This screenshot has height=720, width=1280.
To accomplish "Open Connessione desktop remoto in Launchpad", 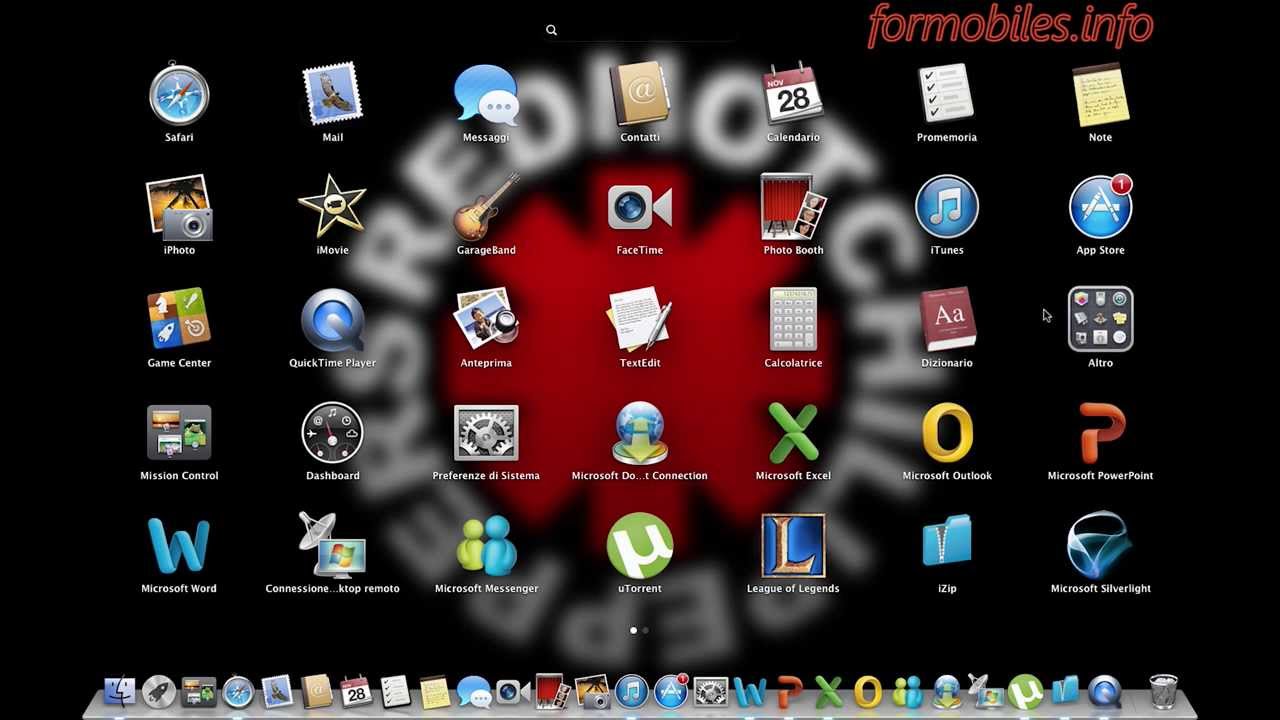I will point(332,546).
